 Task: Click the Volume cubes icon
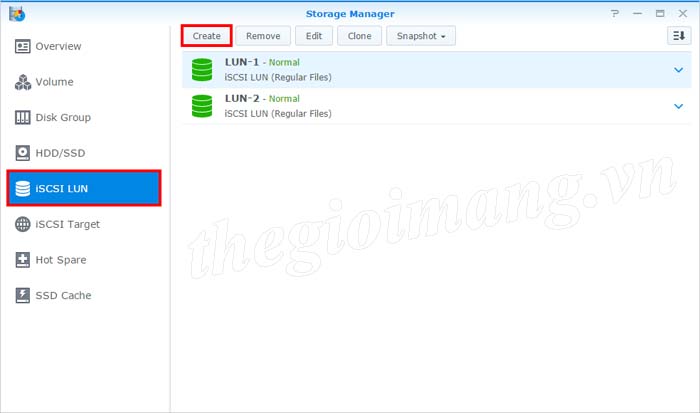[x=23, y=82]
